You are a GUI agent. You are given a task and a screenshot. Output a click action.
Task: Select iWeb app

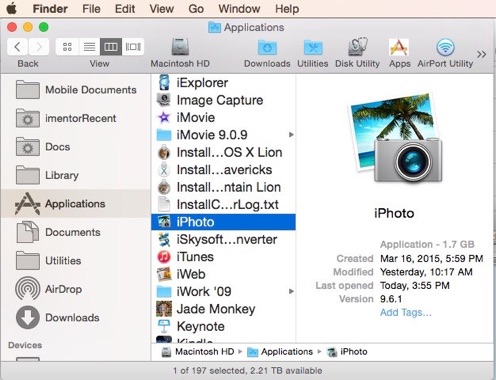click(x=223, y=274)
